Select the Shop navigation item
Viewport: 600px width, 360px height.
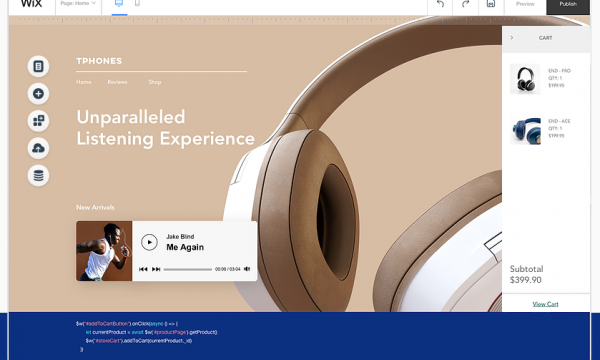point(155,82)
